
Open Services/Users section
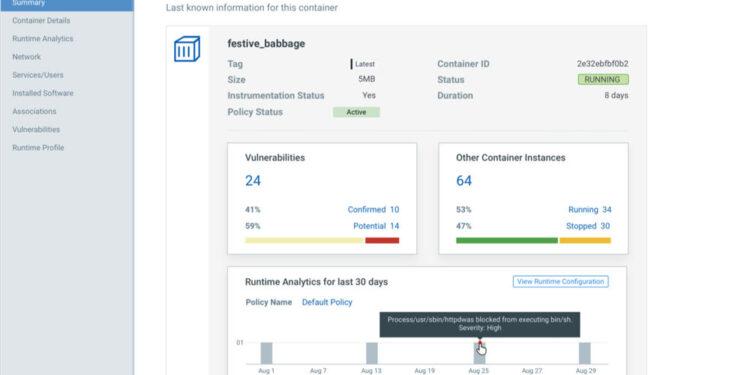[x=38, y=75]
